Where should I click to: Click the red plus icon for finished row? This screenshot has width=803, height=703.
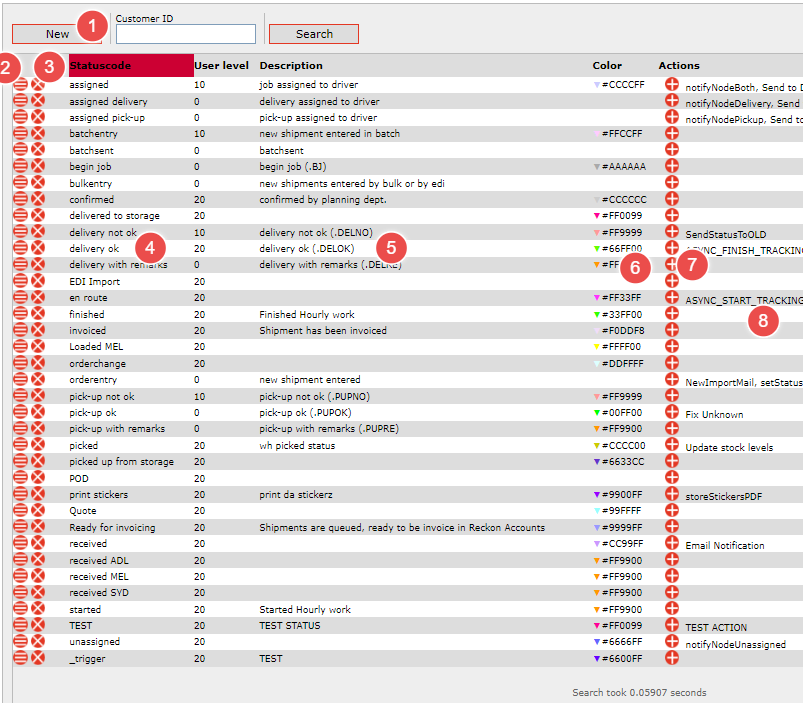point(672,314)
